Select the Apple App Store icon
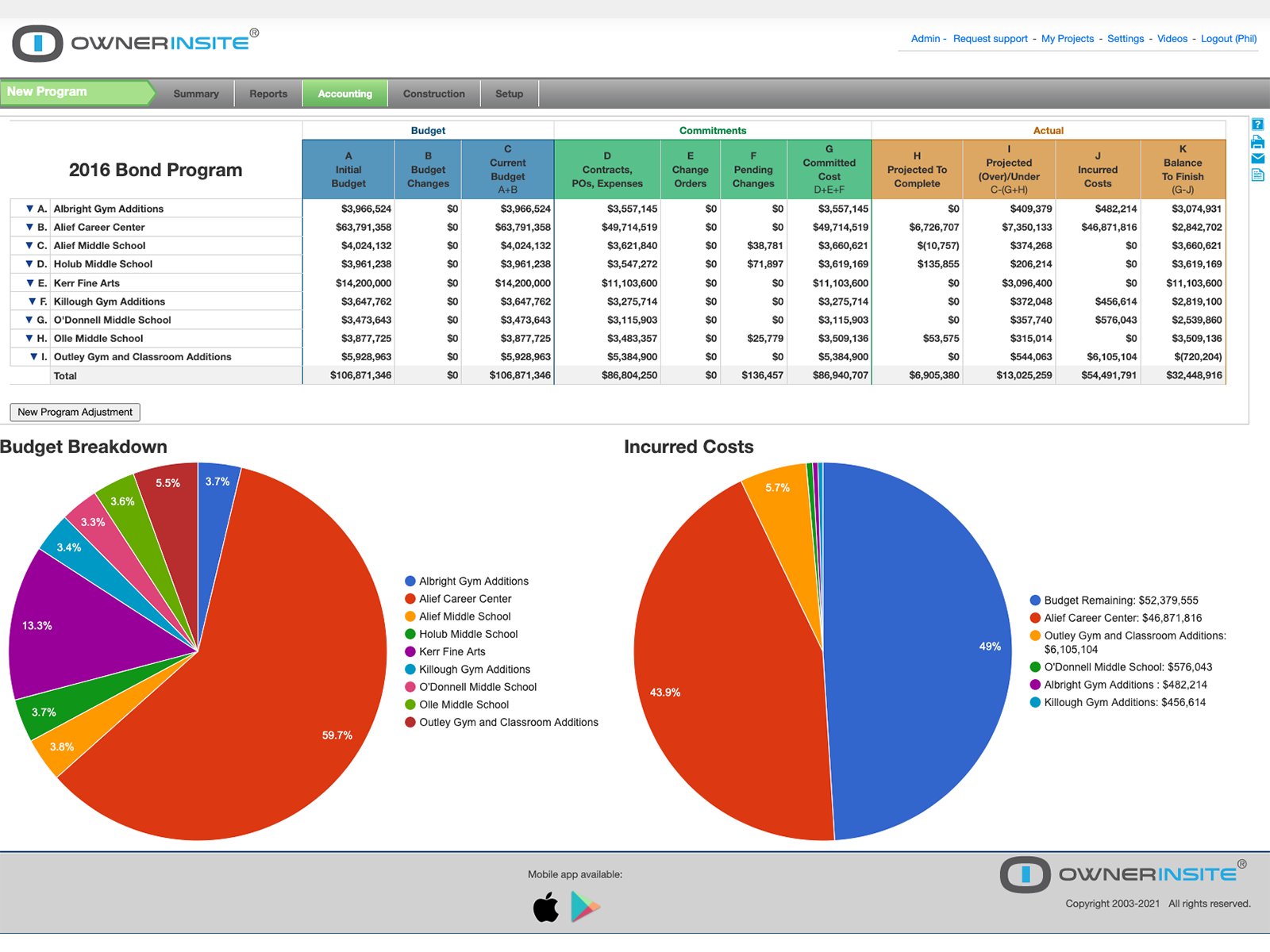 (546, 907)
